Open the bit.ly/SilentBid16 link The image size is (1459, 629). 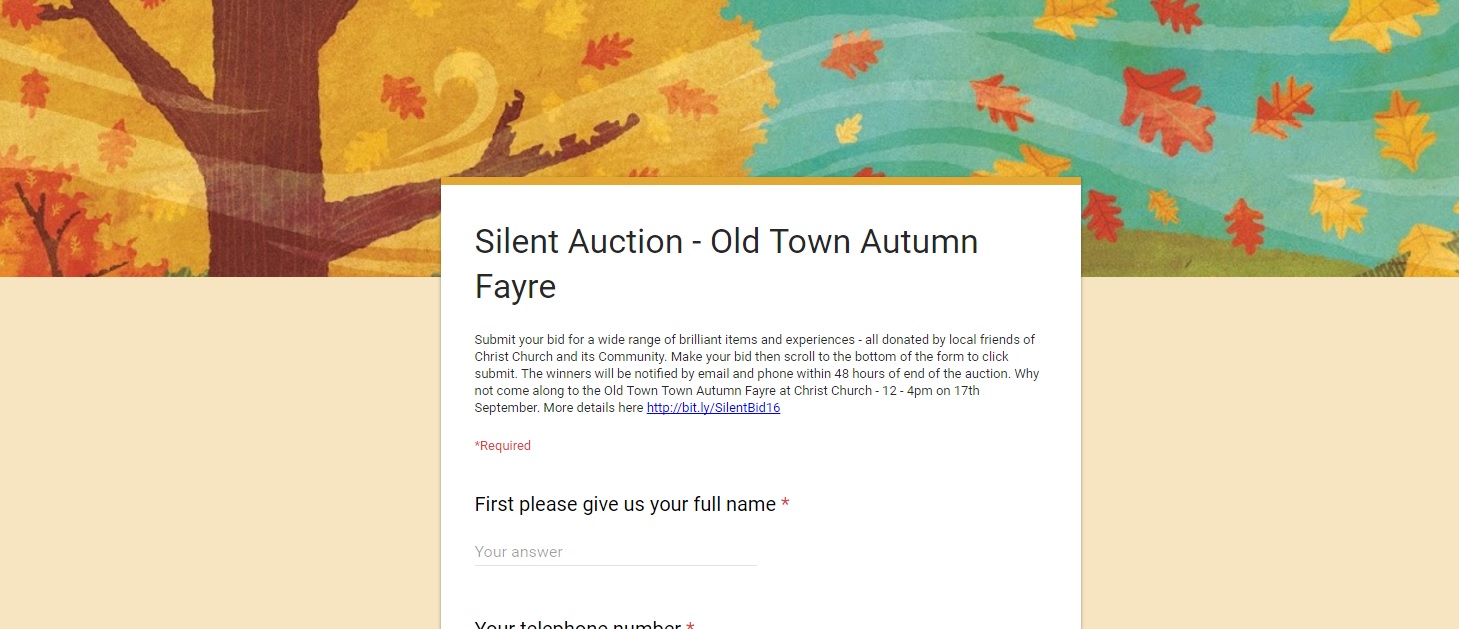click(713, 408)
